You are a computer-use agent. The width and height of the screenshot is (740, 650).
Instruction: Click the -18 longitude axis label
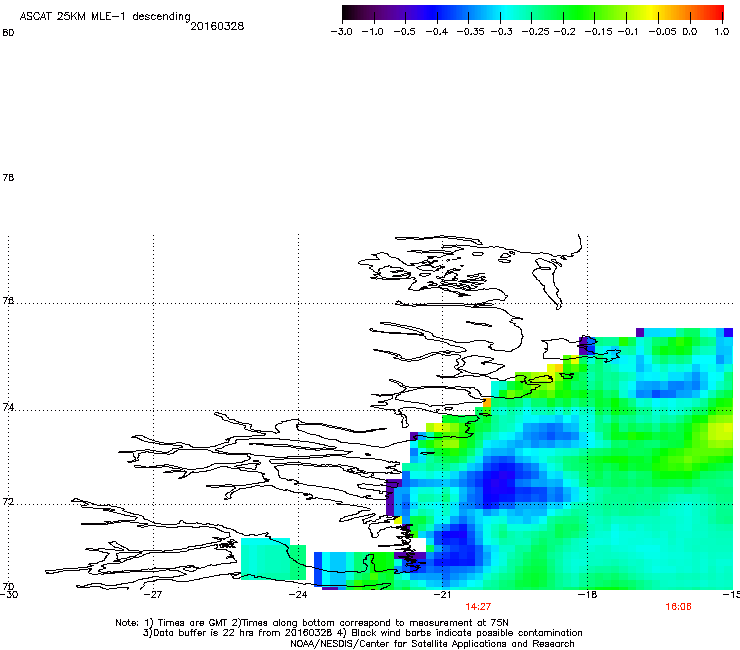pos(588,595)
